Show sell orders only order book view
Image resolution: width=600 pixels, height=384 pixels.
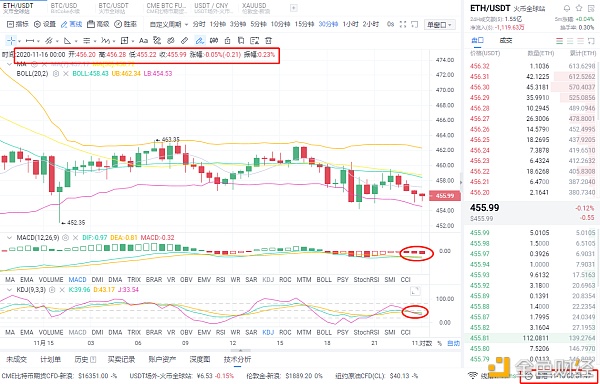click(x=580, y=41)
